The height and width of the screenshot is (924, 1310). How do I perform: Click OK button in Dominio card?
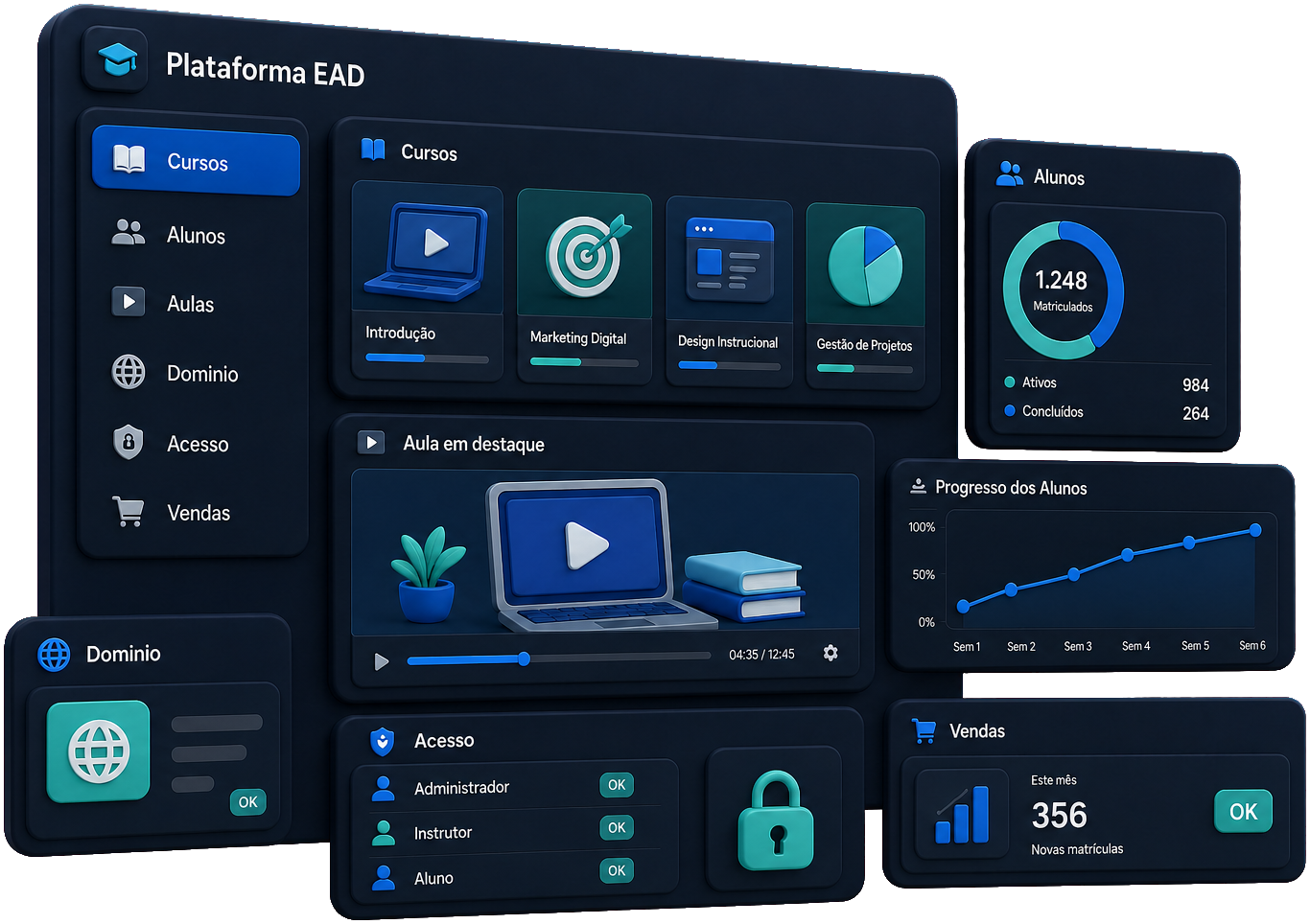[247, 802]
